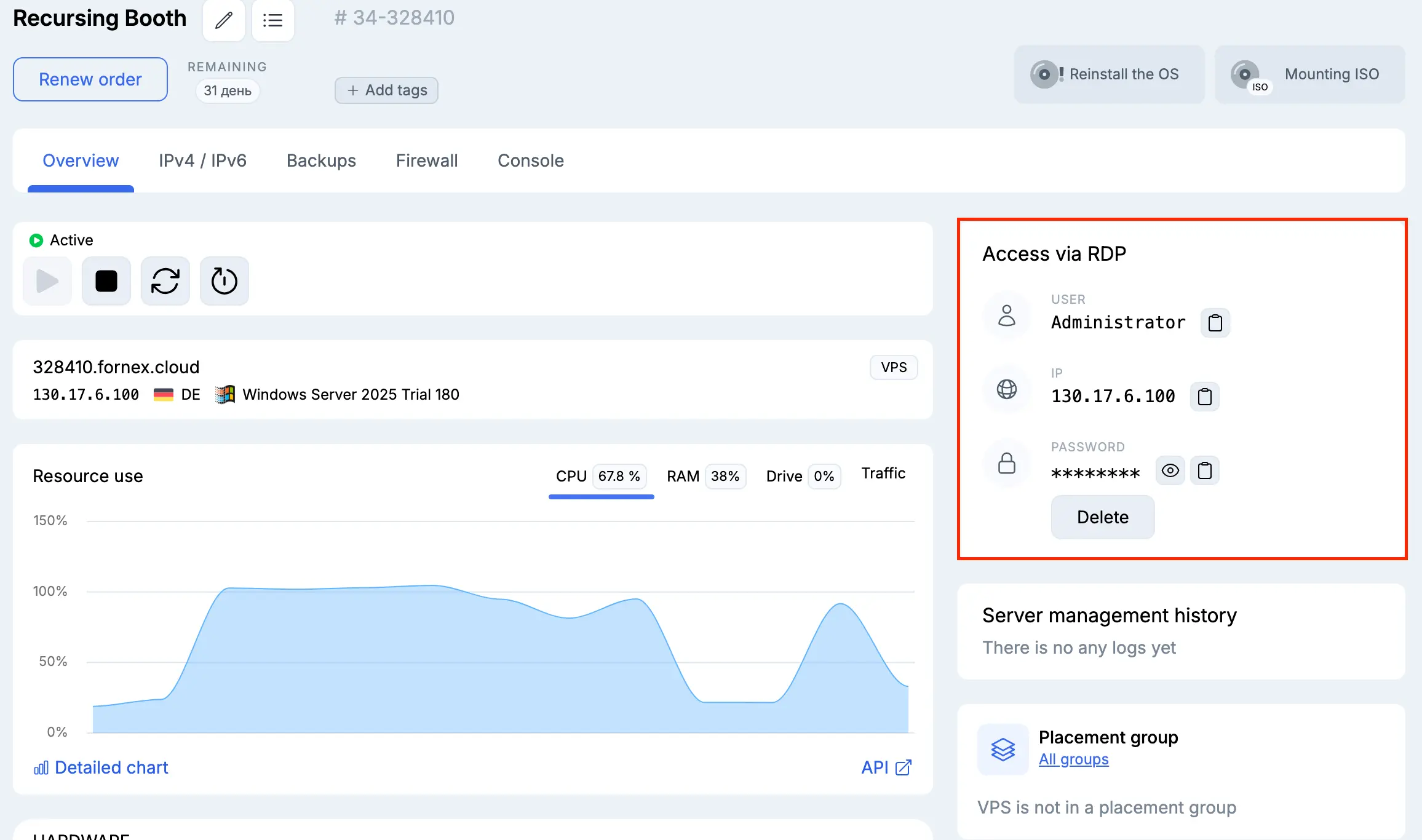This screenshot has width=1422, height=840.
Task: Click the lock icon next to password
Action: point(1007,463)
